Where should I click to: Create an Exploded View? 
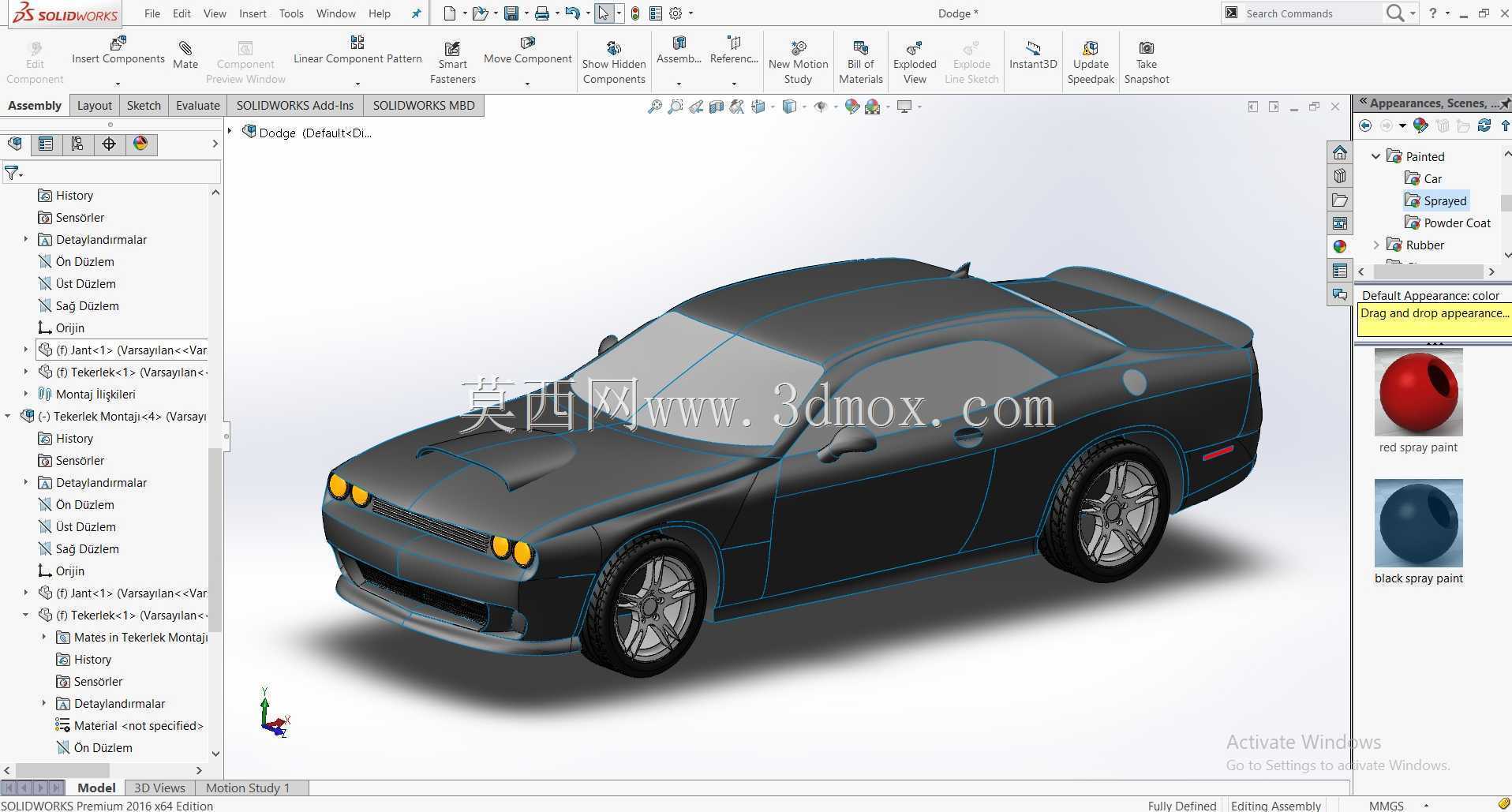(915, 63)
